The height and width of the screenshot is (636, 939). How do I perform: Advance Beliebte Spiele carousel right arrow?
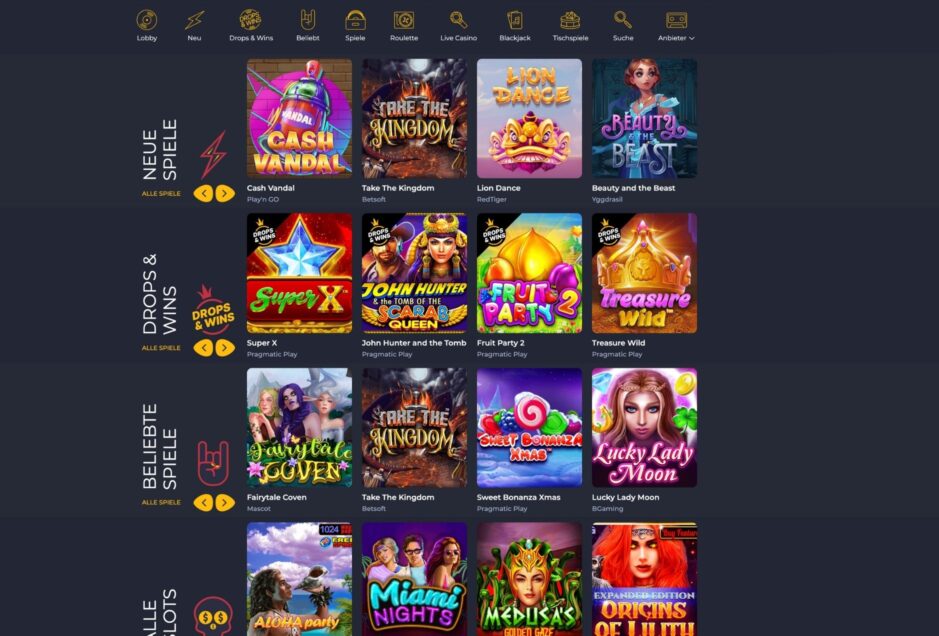coord(225,502)
